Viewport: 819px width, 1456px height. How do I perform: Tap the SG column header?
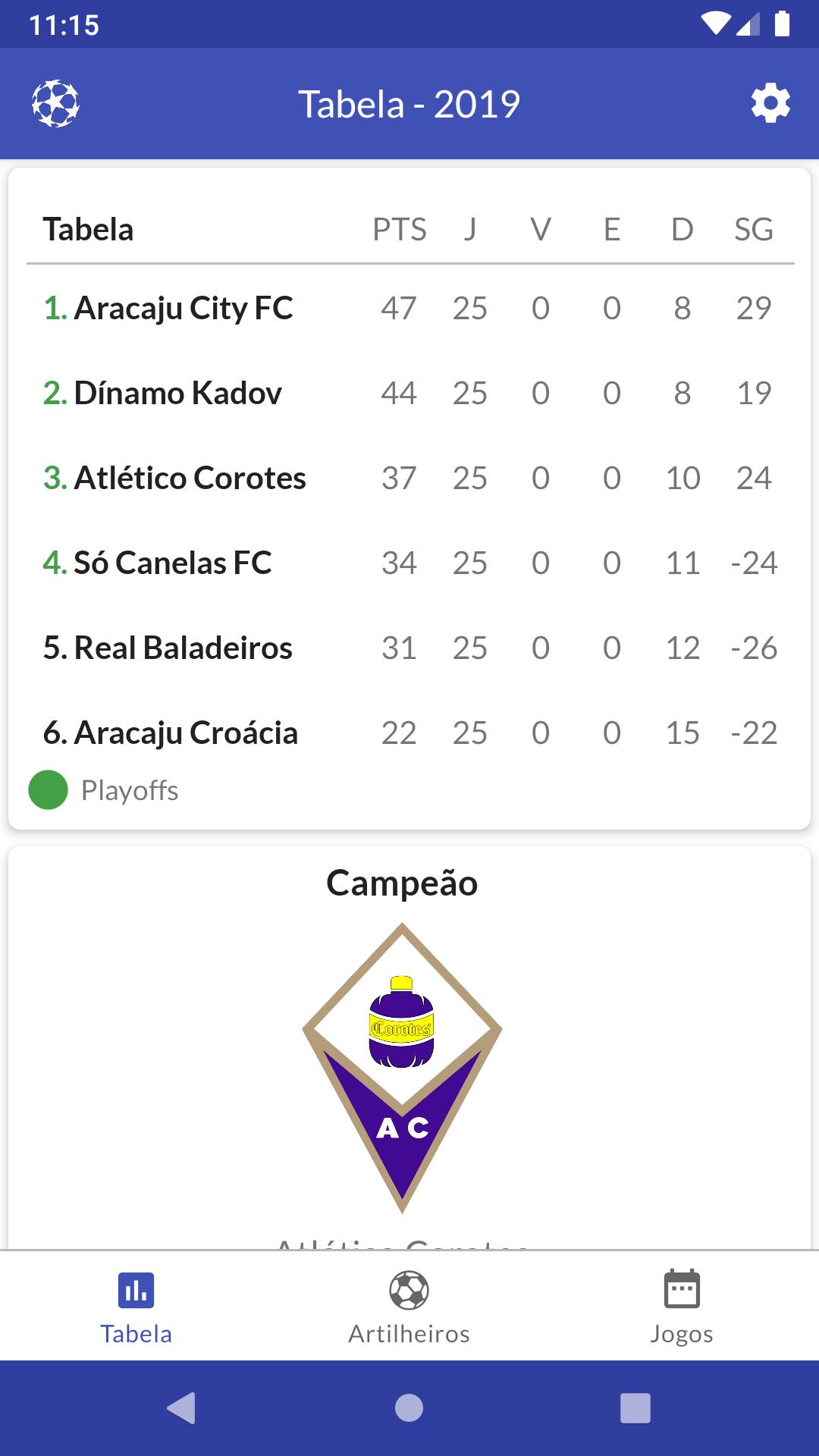tap(754, 229)
